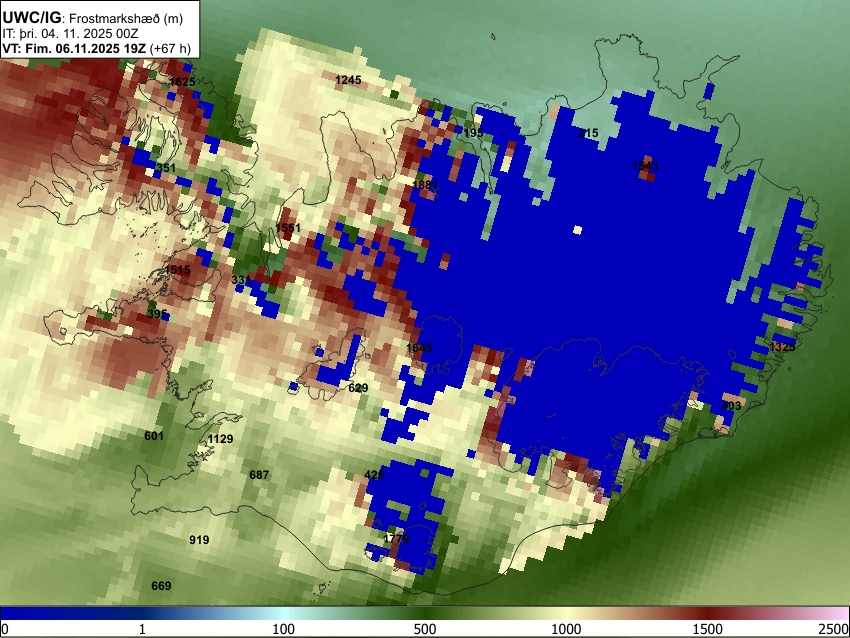Click the single white pixel inside the blue area
Image resolution: width=850 pixels, height=638 pixels.
(x=577, y=230)
